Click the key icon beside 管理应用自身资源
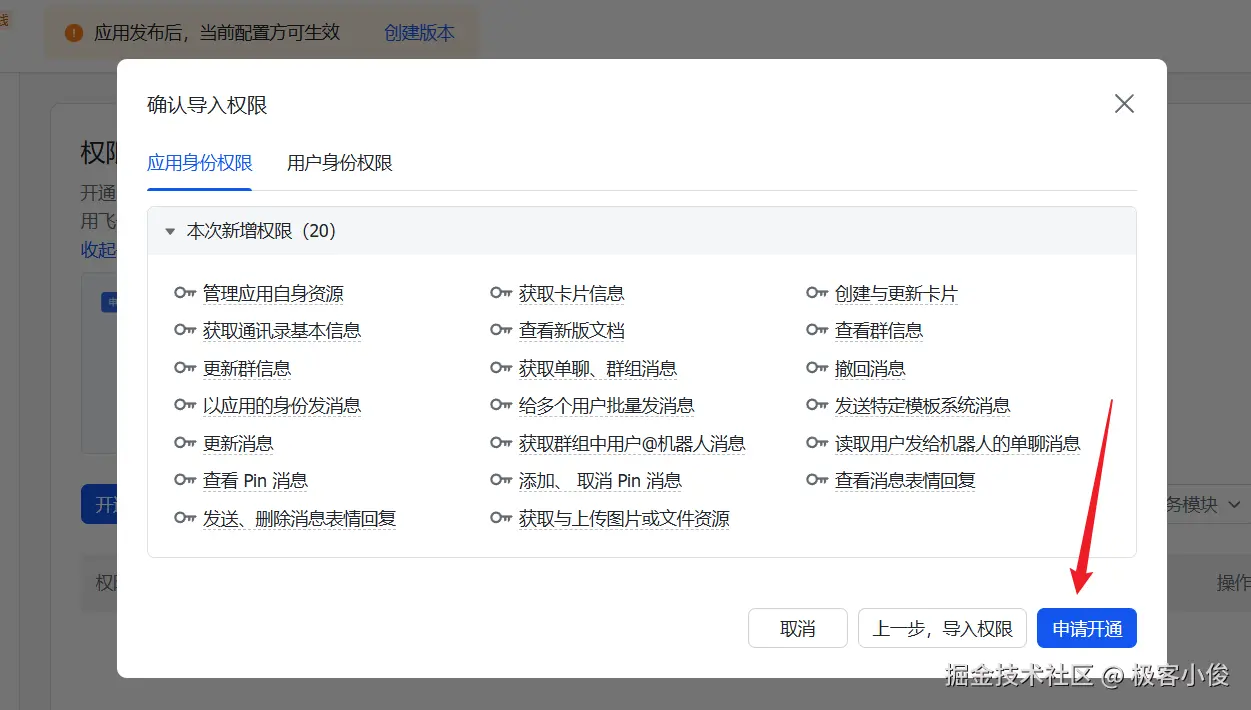This screenshot has width=1251, height=710. pos(185,294)
